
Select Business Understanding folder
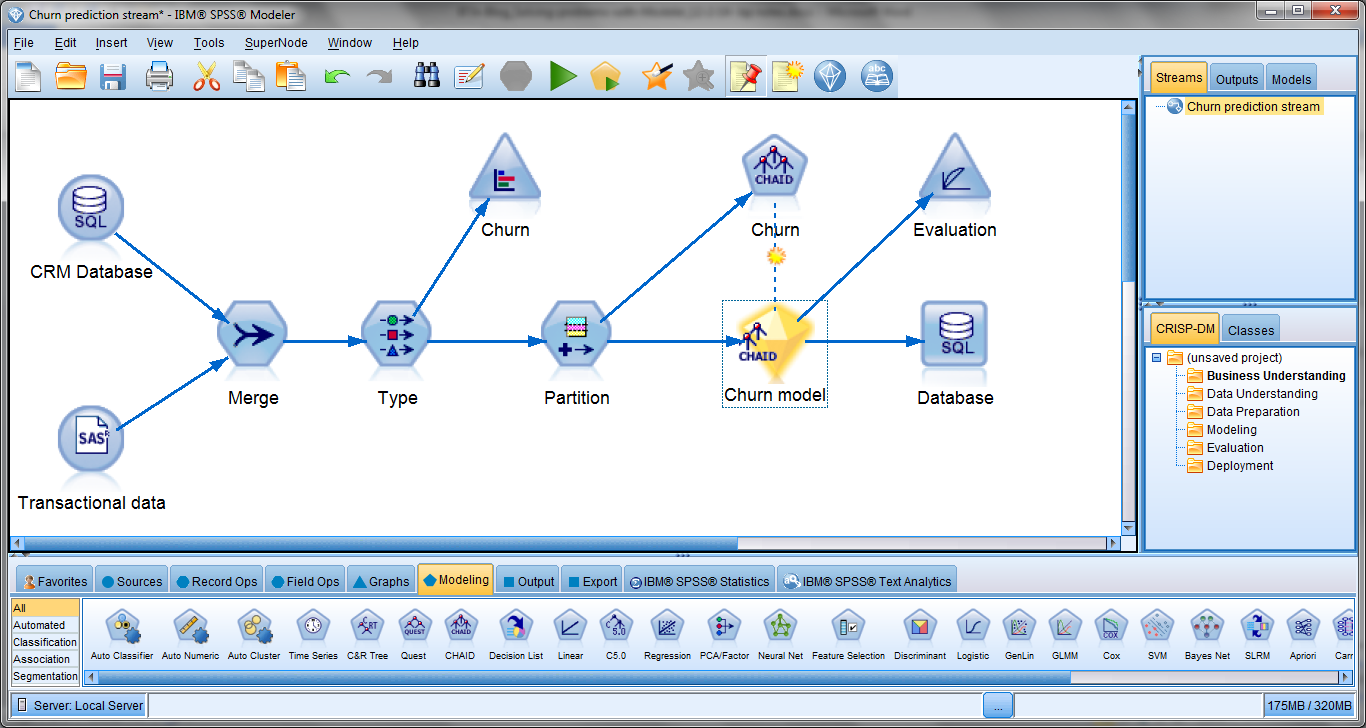point(1275,376)
